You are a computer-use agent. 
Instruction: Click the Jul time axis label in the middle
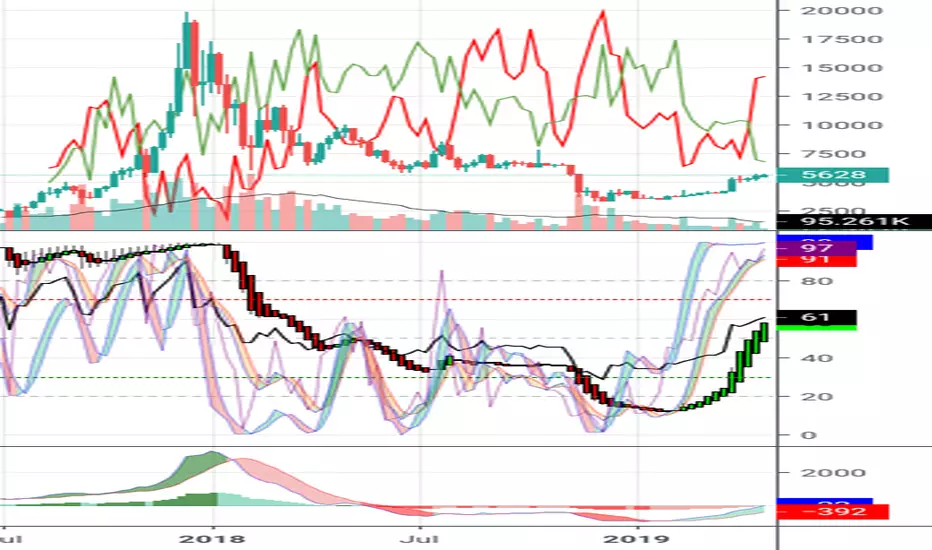420,539
